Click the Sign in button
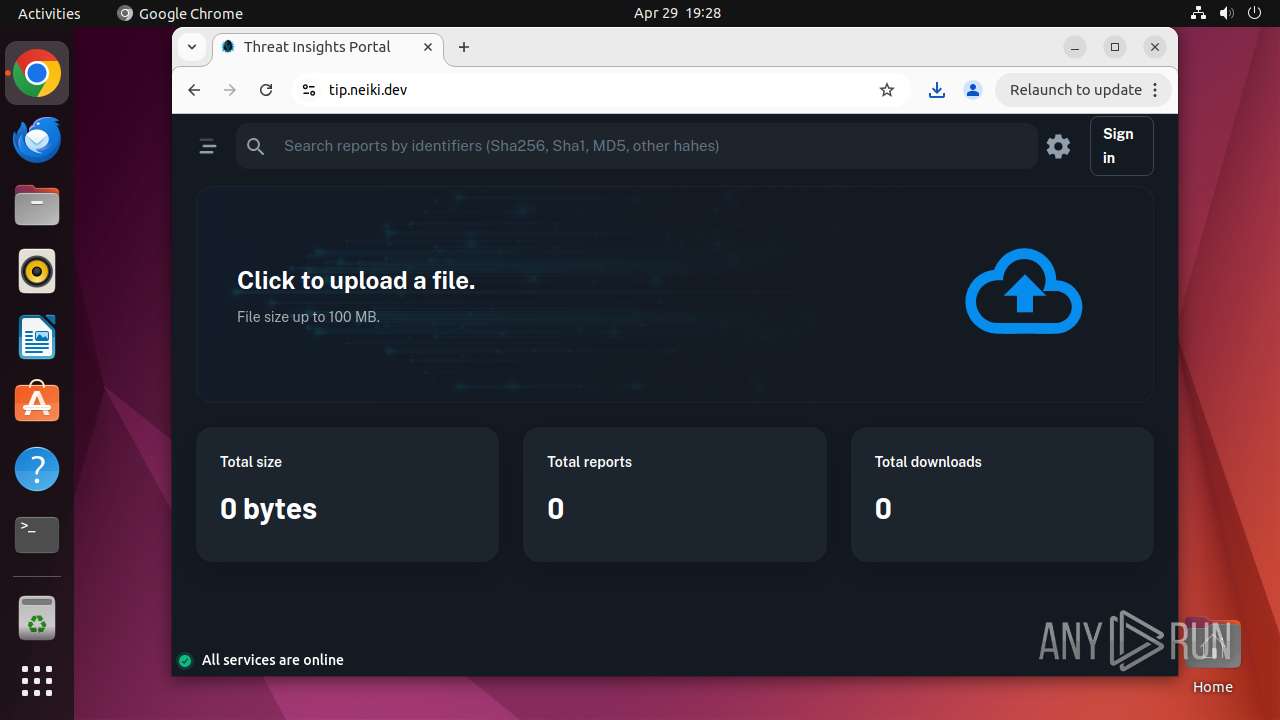Screen dimensions: 1280x720 [x=1121, y=146]
